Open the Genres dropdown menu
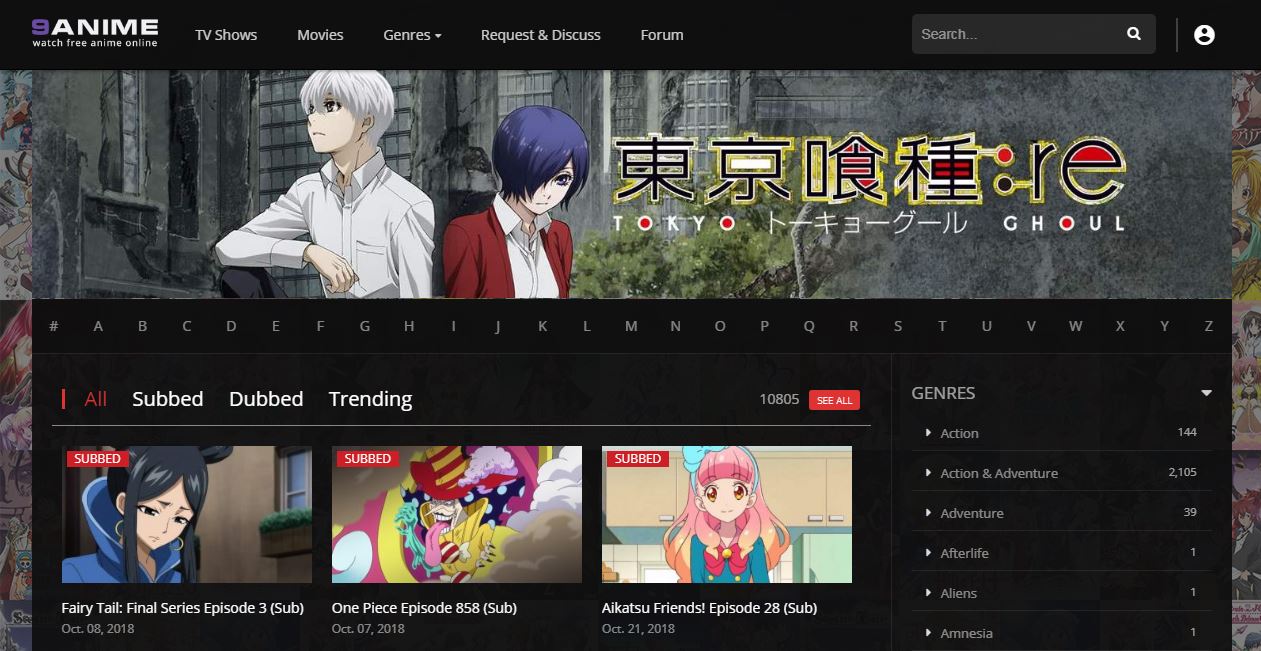 tap(412, 35)
